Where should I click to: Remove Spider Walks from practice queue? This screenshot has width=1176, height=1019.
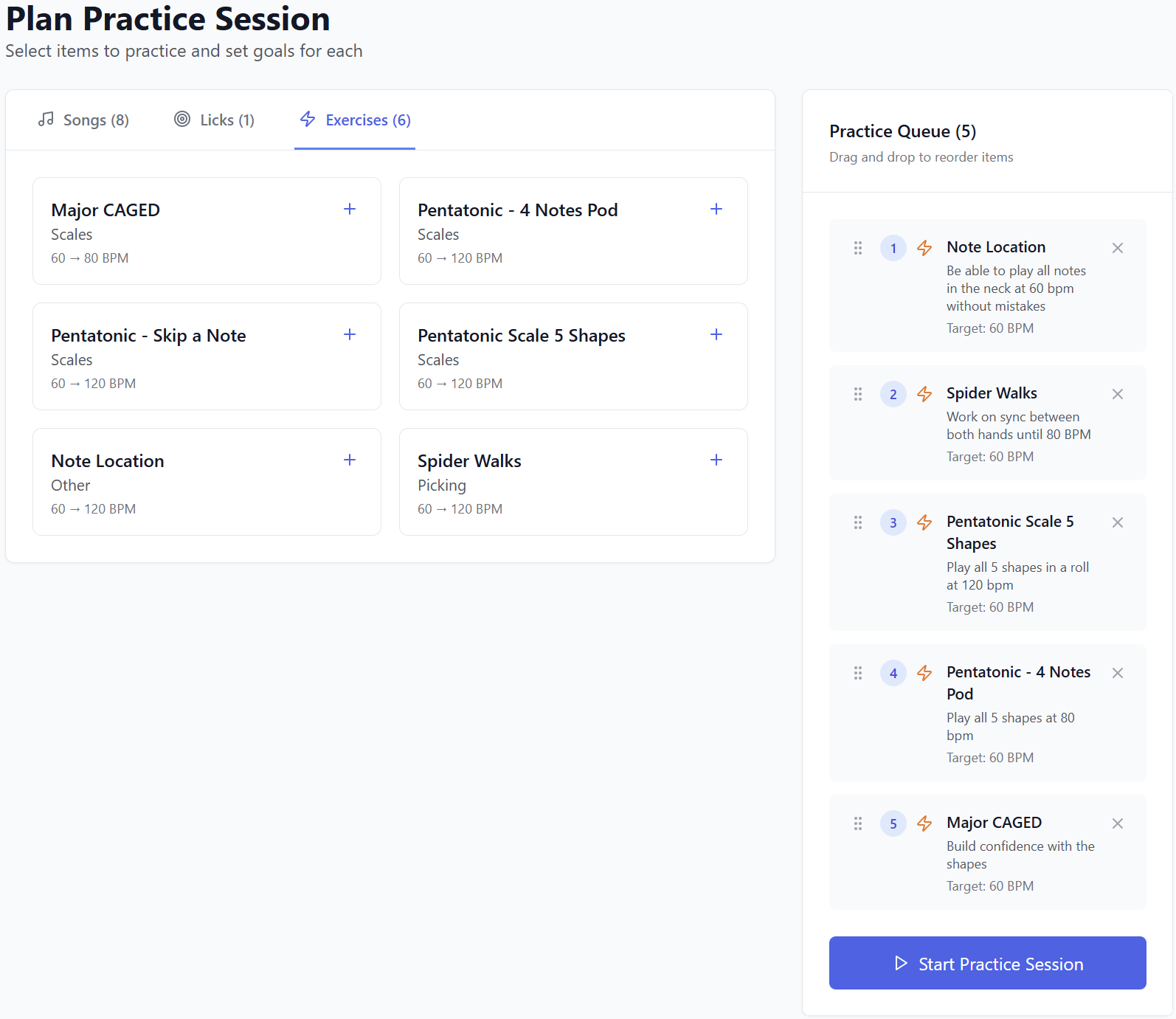click(1118, 394)
